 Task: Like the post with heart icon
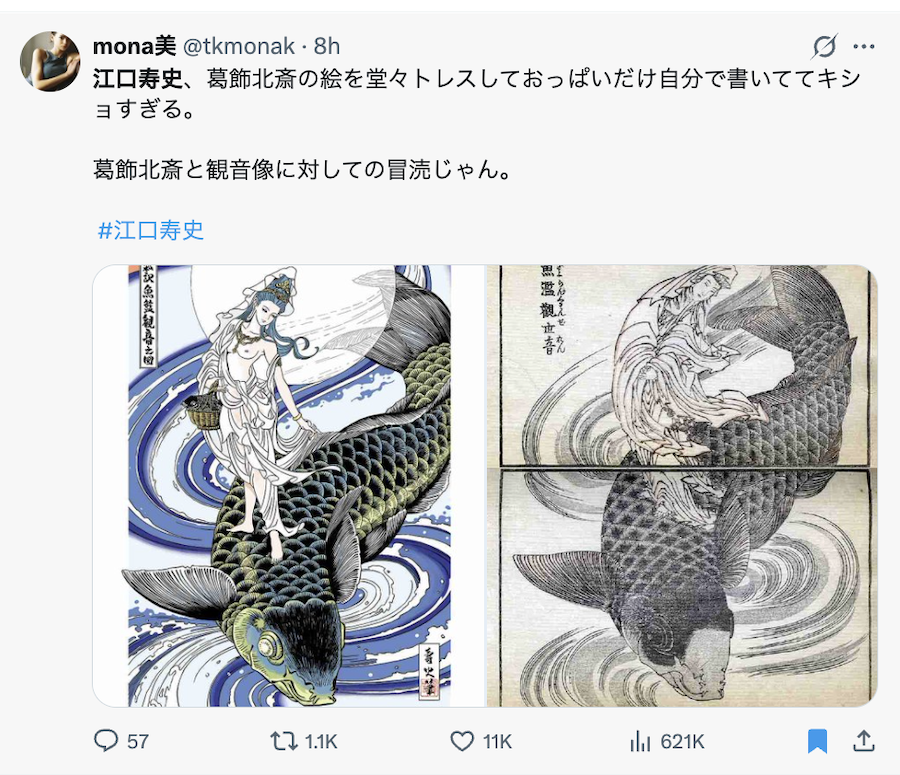point(462,741)
